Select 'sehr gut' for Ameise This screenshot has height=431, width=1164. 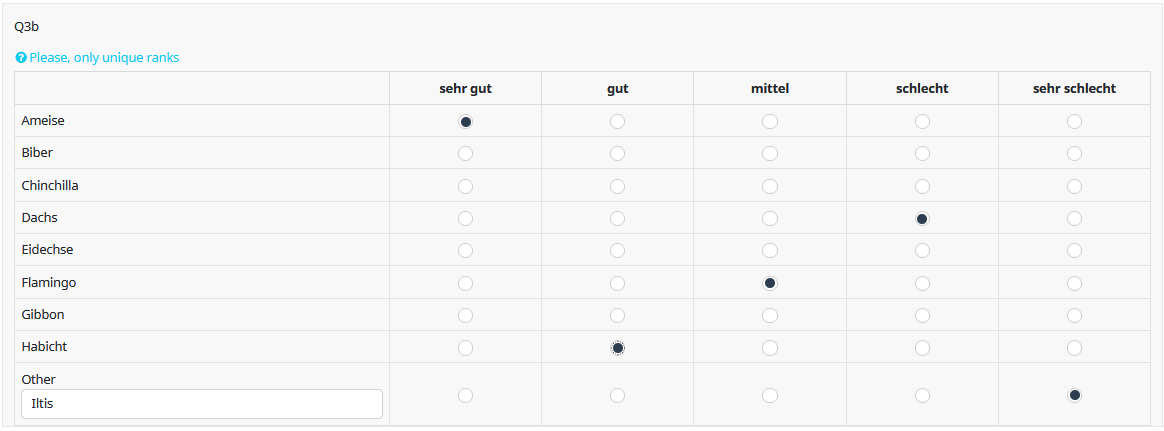point(465,121)
